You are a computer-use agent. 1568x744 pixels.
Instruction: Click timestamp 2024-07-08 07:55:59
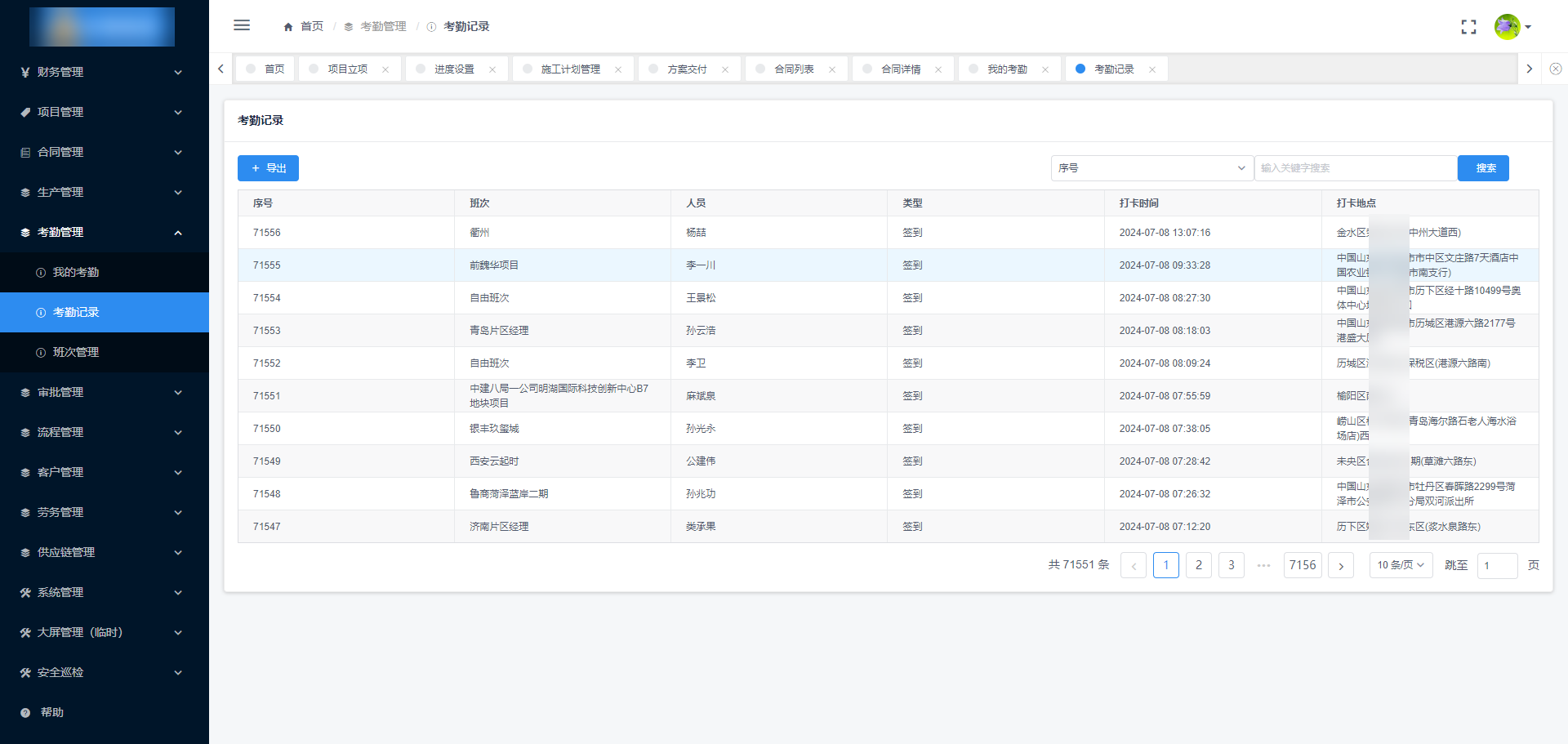[x=1165, y=396]
